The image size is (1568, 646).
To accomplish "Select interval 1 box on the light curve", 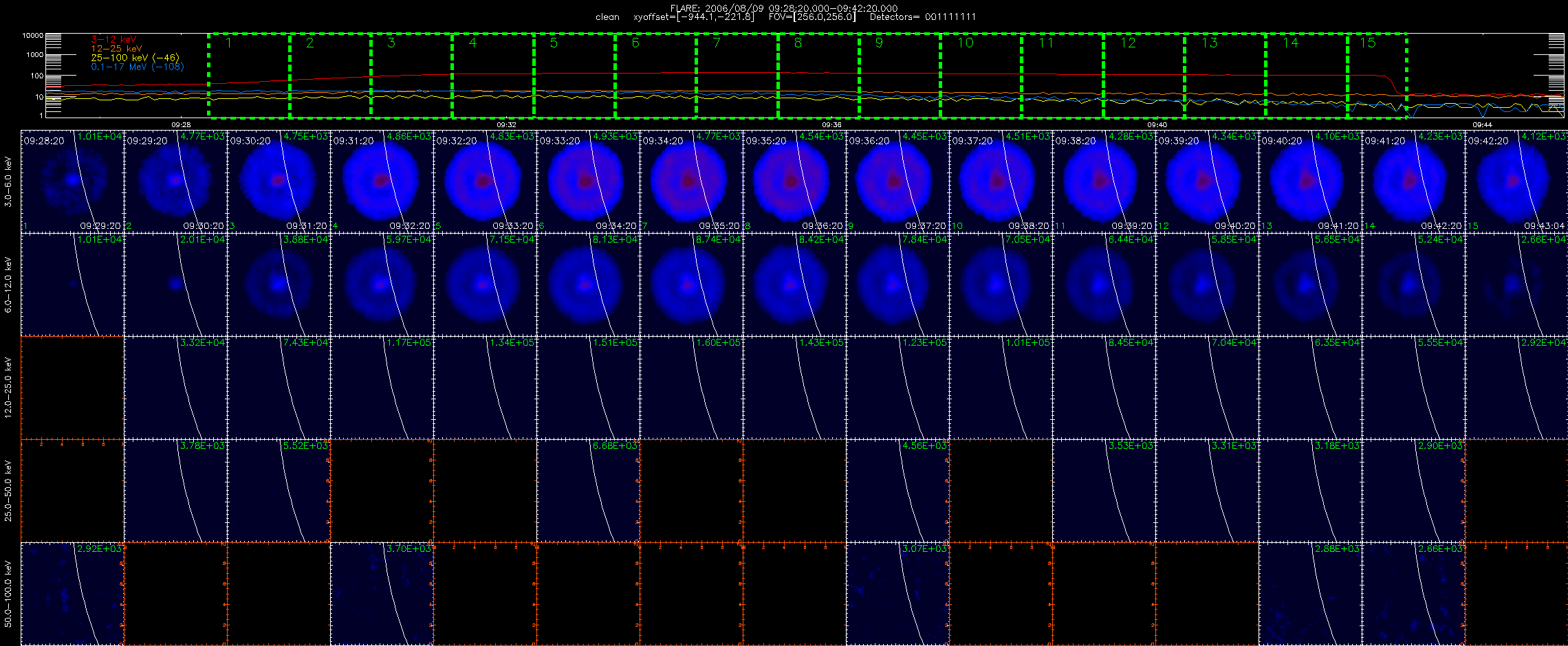I will 249,76.
